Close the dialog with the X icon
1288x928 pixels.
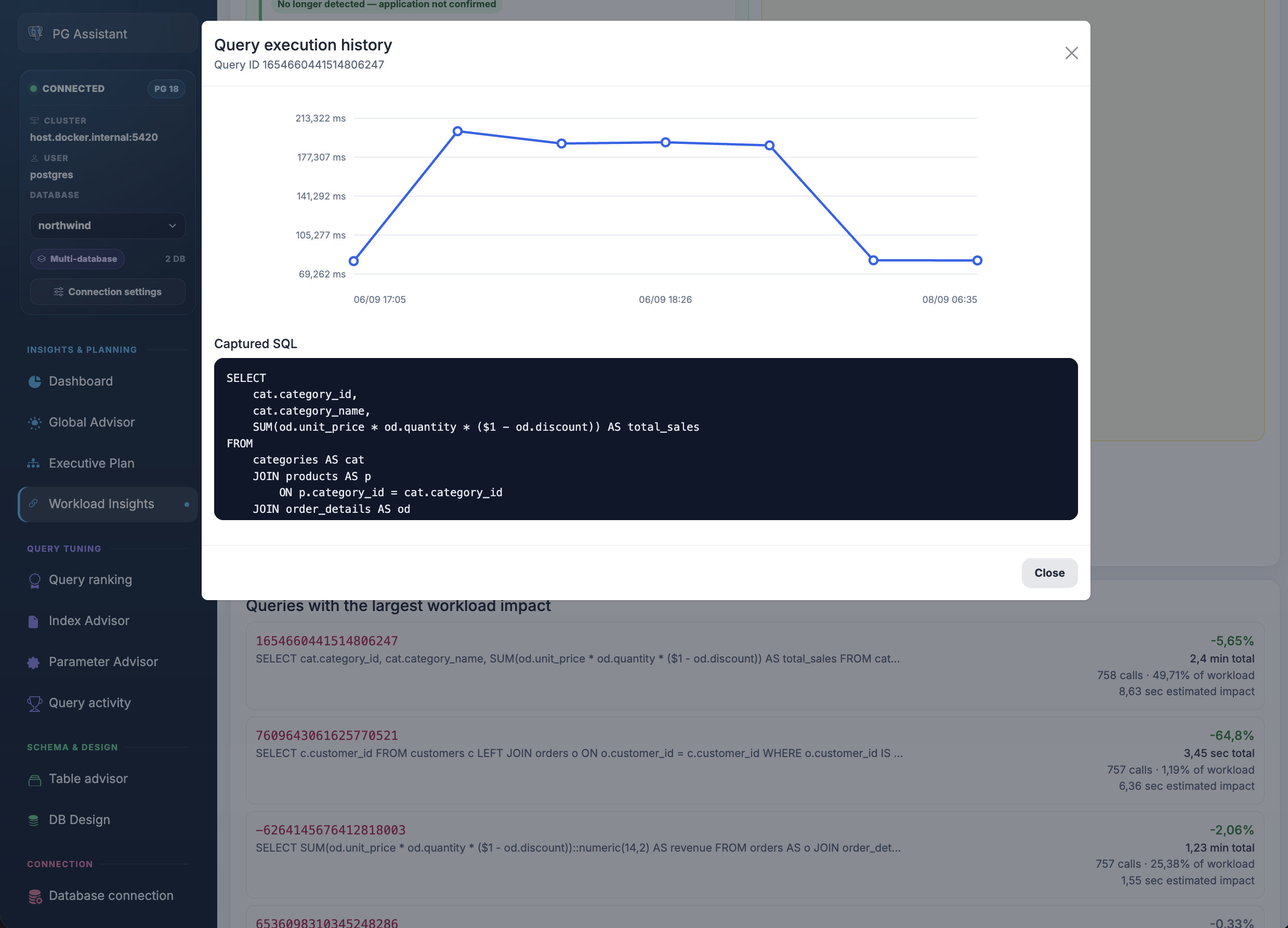click(x=1071, y=54)
